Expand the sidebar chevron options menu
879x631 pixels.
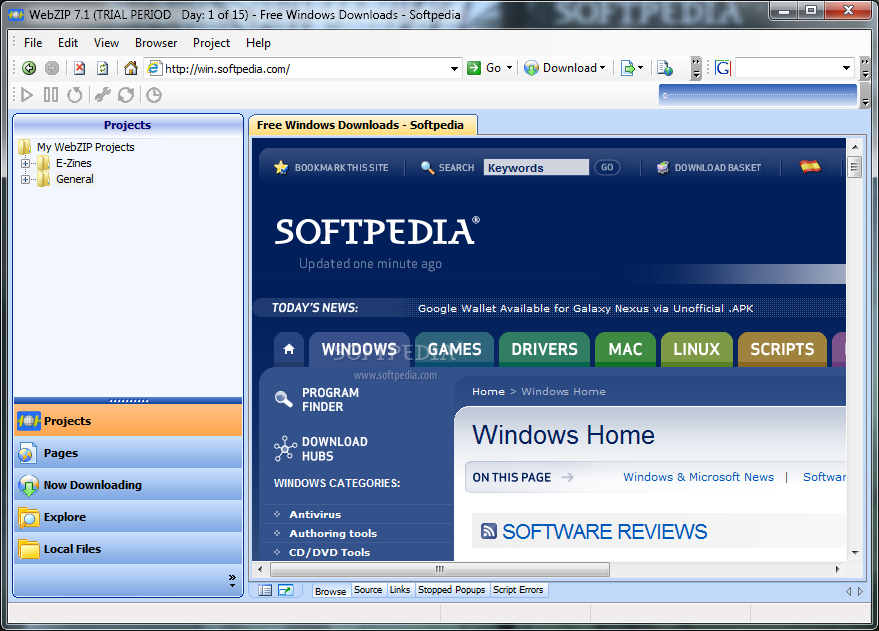coord(232,581)
